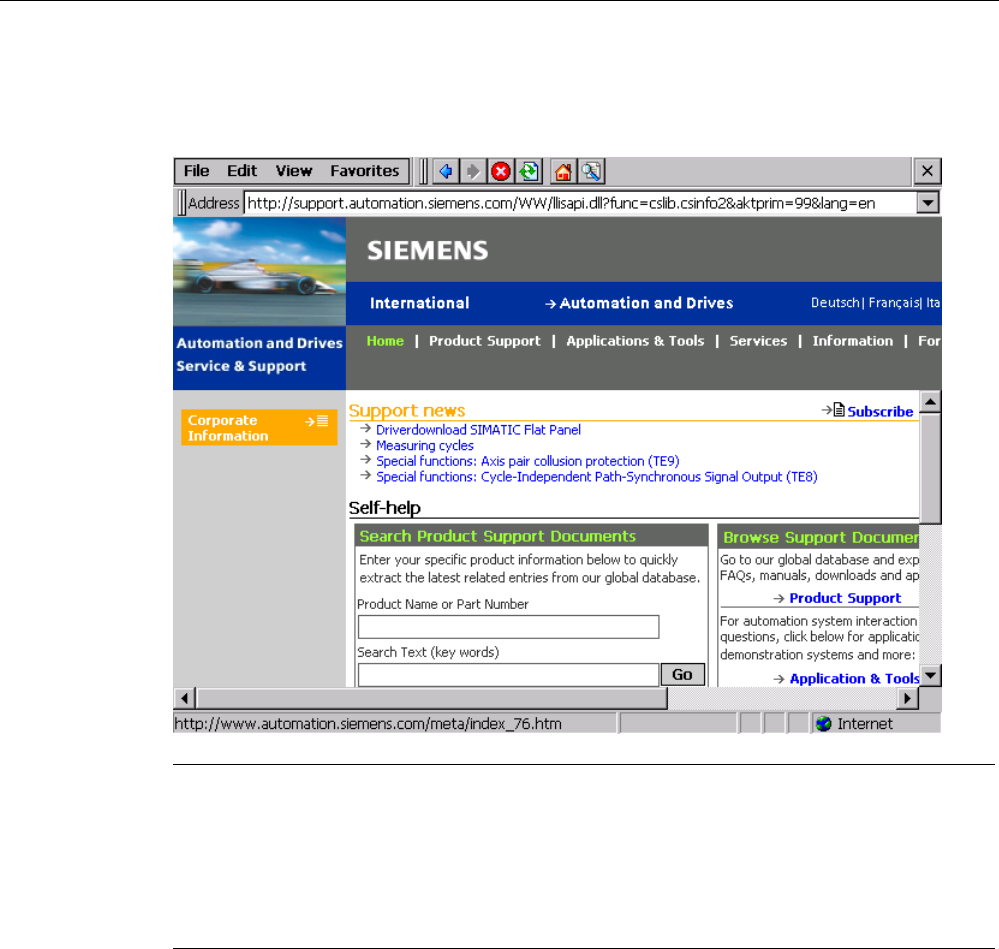This screenshot has width=999, height=949.
Task: Open the Application & Tools link
Action: 854,679
